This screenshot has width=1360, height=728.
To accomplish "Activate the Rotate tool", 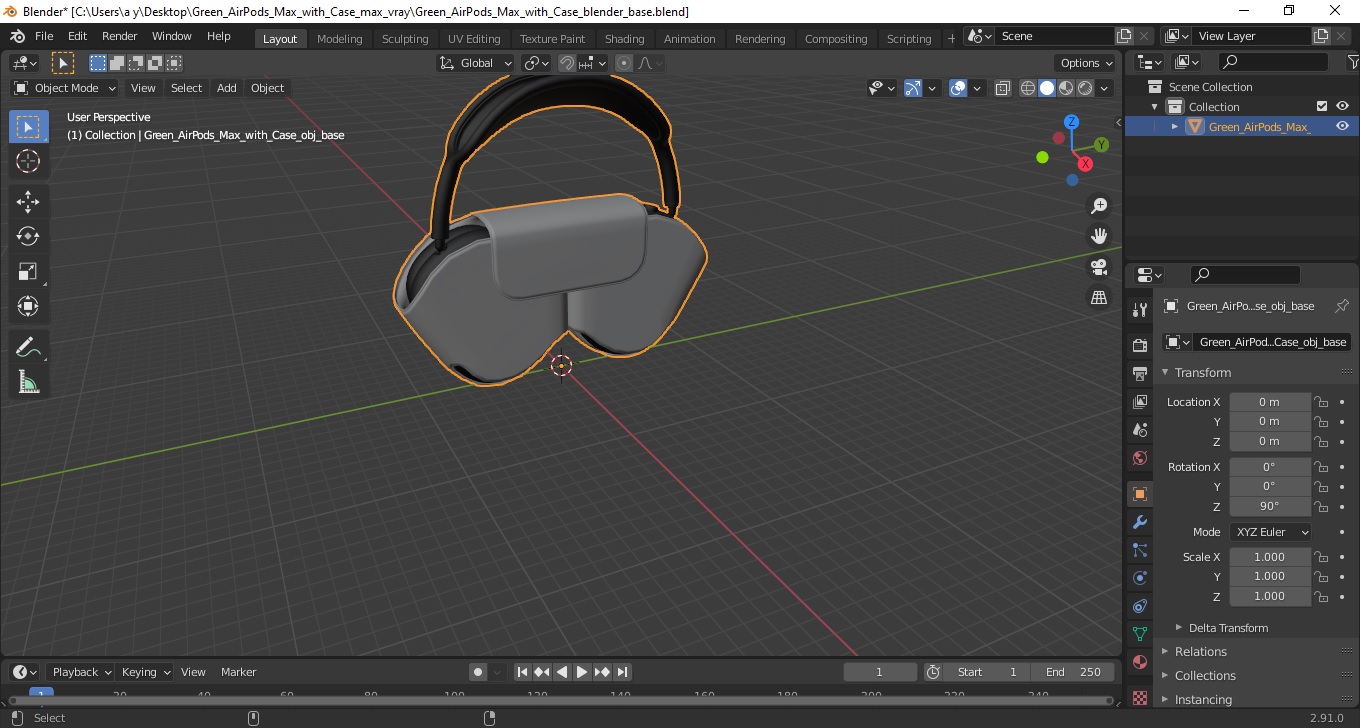I will pyautogui.click(x=28, y=236).
